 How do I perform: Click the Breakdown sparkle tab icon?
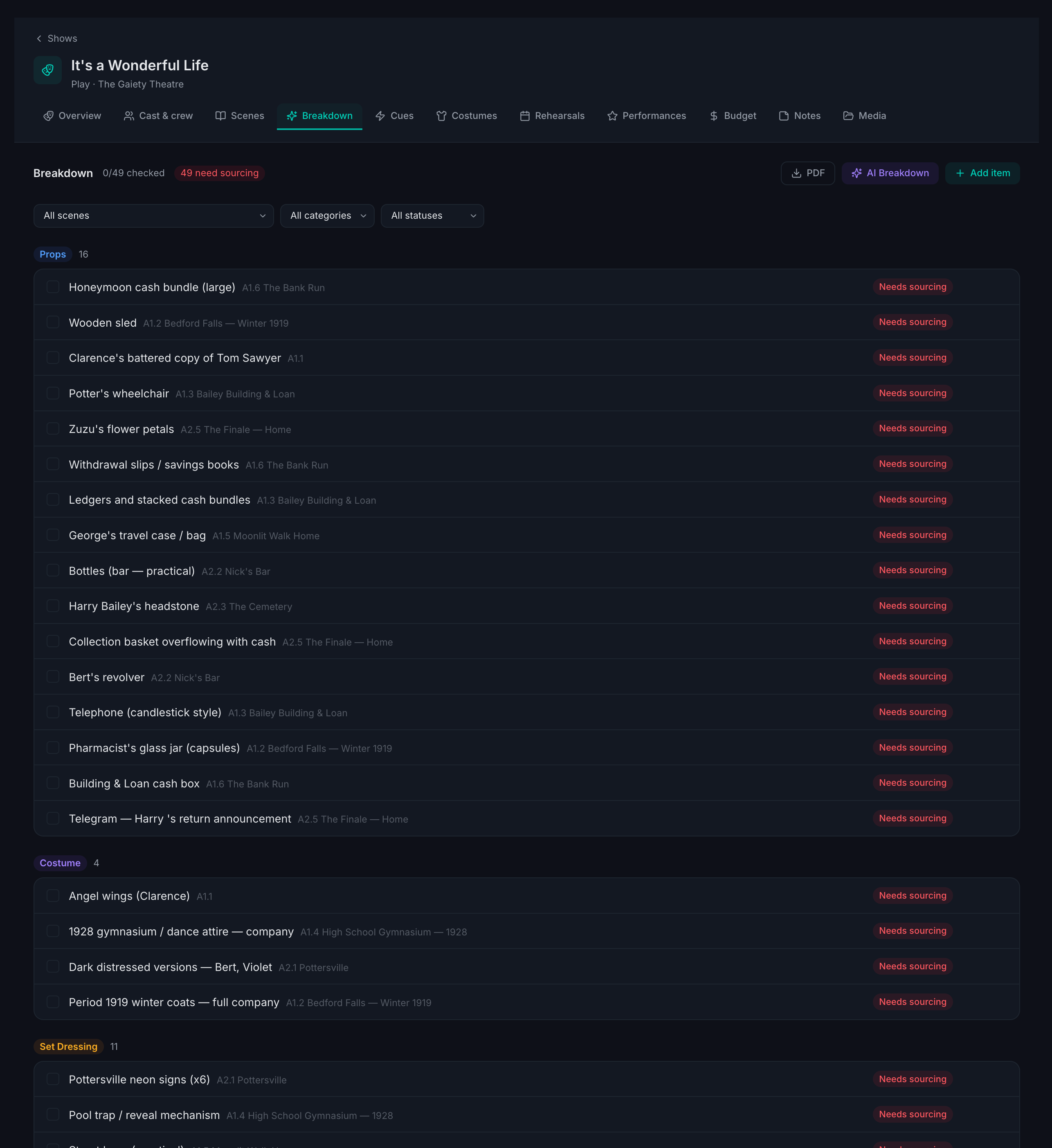pos(292,116)
